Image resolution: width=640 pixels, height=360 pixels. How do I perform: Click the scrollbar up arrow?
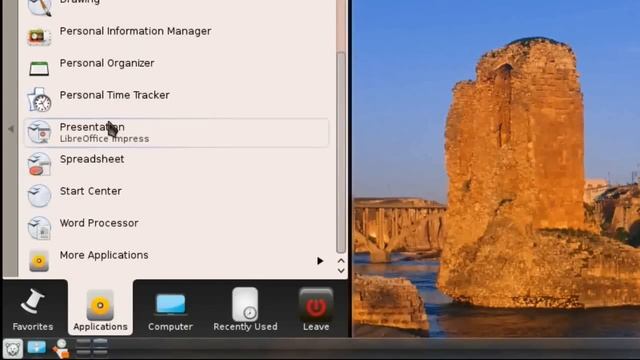click(341, 260)
